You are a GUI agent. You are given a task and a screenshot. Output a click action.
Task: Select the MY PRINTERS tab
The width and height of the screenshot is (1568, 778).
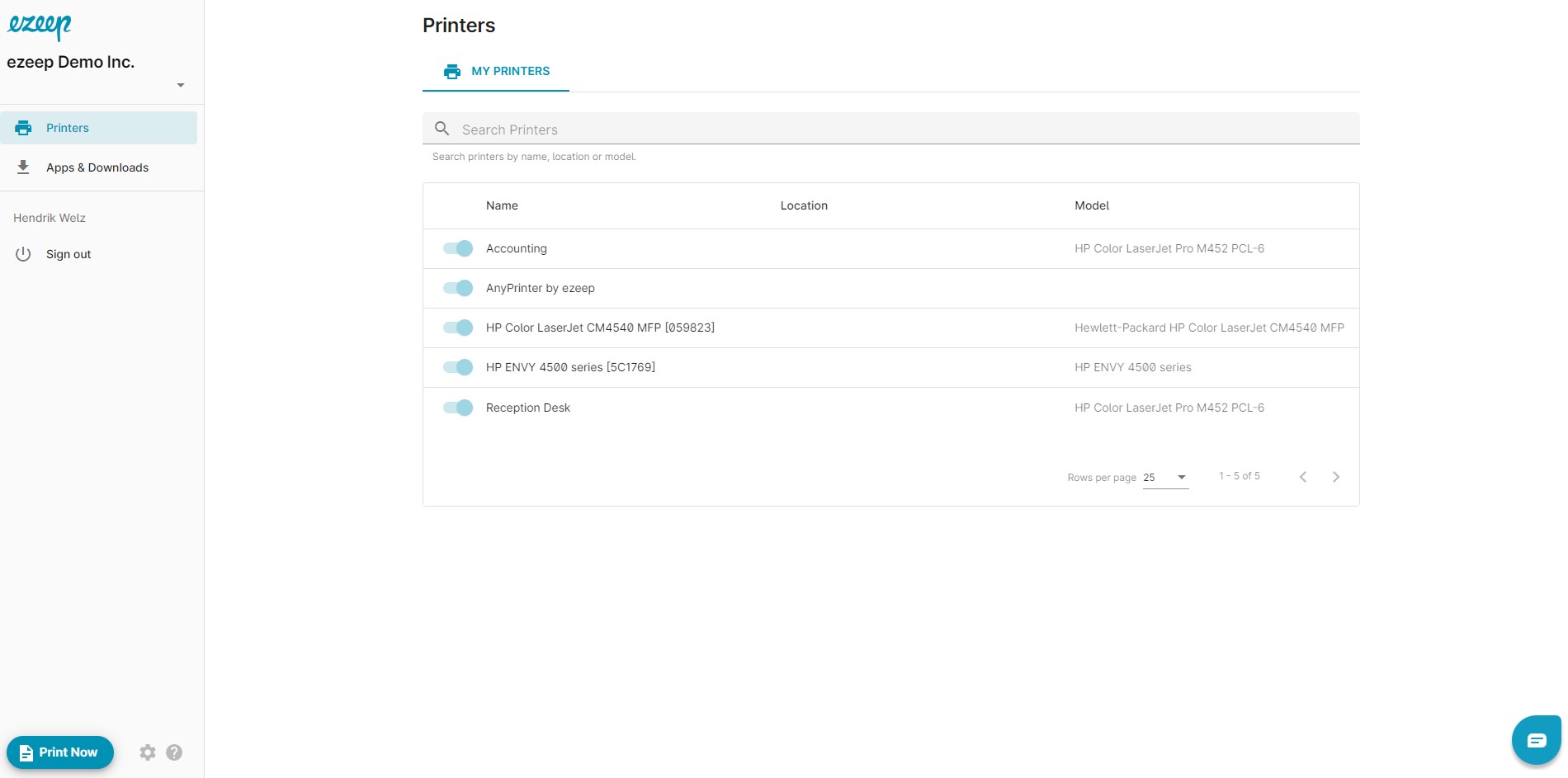[x=496, y=72]
